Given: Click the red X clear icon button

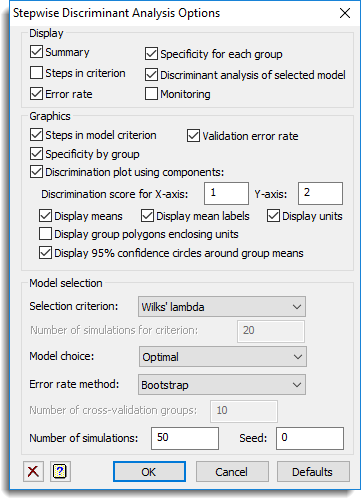Looking at the screenshot, I should [x=33, y=471].
